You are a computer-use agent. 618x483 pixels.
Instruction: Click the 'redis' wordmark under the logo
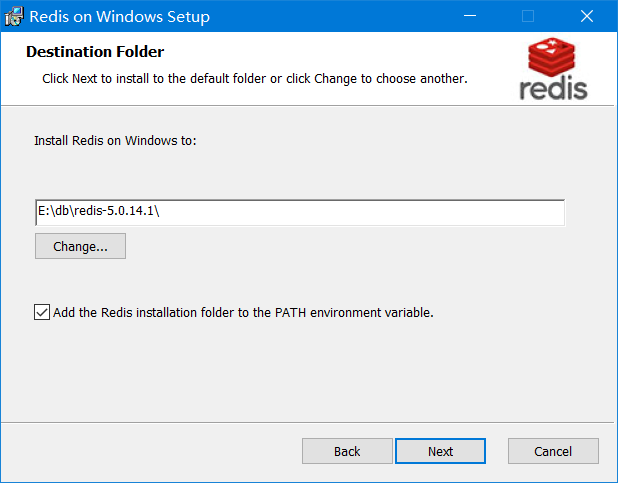point(553,88)
